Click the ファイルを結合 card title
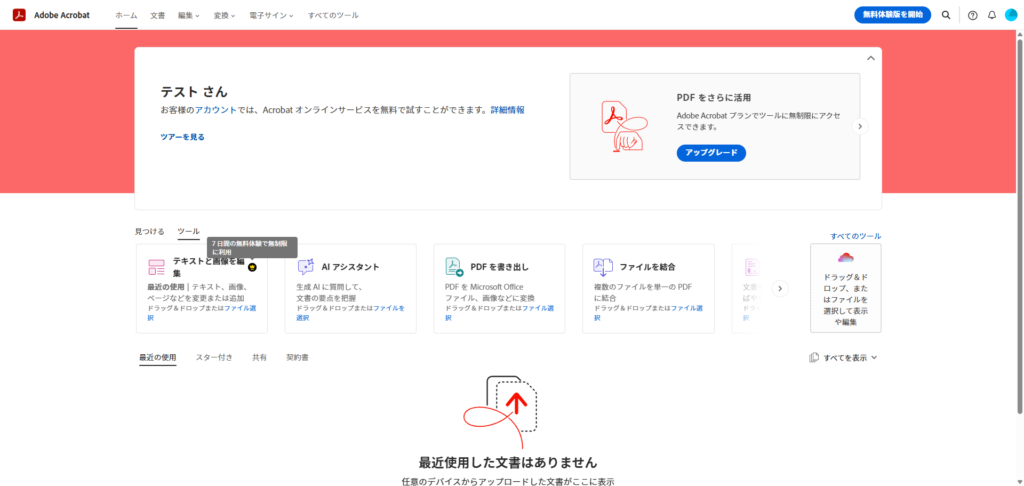 pos(647,267)
